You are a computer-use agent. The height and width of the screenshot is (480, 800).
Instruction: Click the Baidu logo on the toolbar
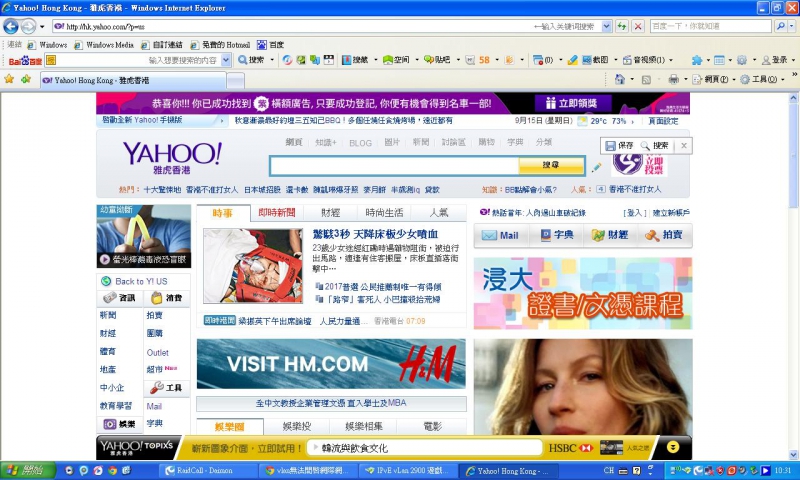click(24, 61)
